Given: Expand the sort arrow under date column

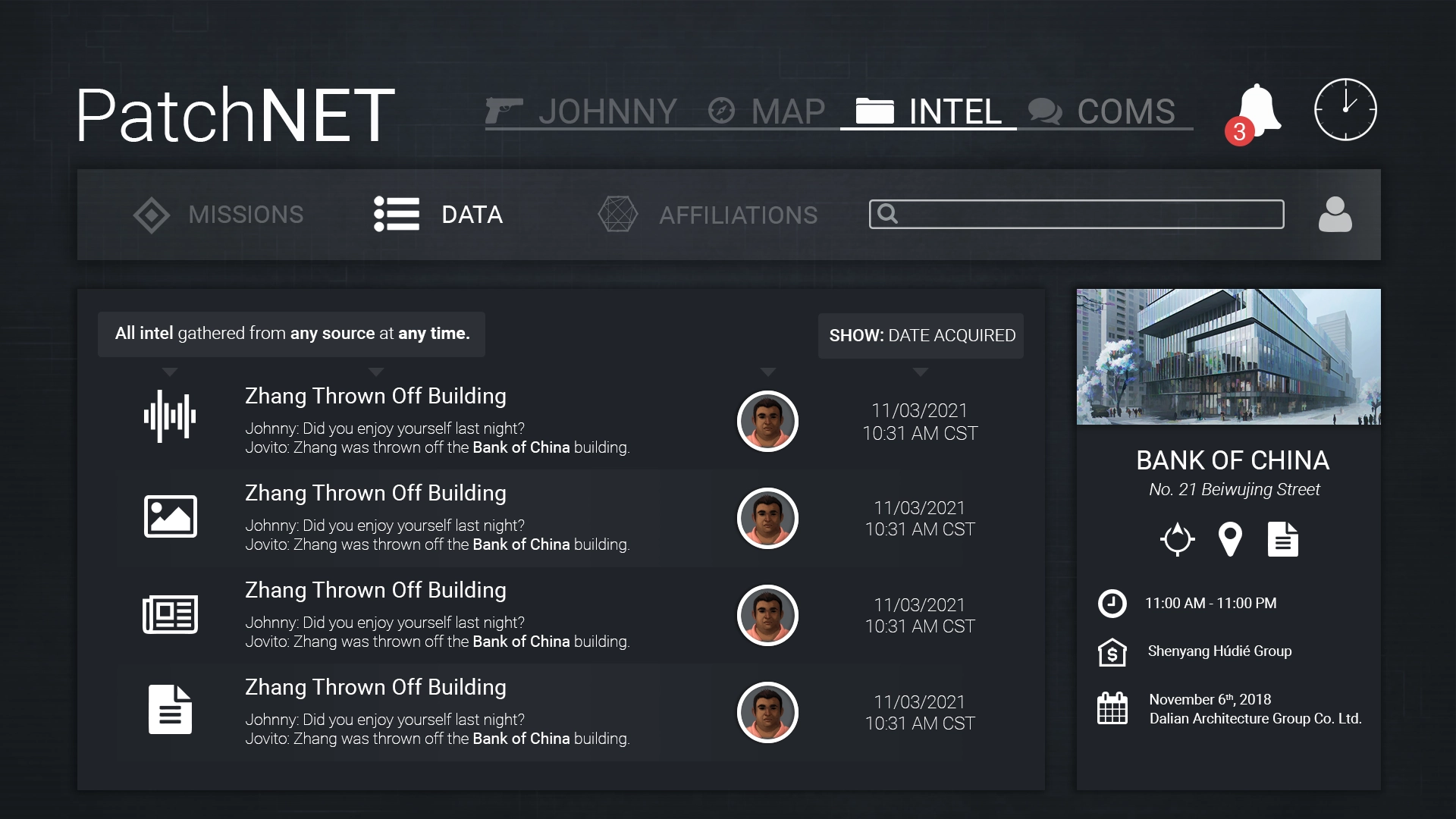Looking at the screenshot, I should 920,372.
